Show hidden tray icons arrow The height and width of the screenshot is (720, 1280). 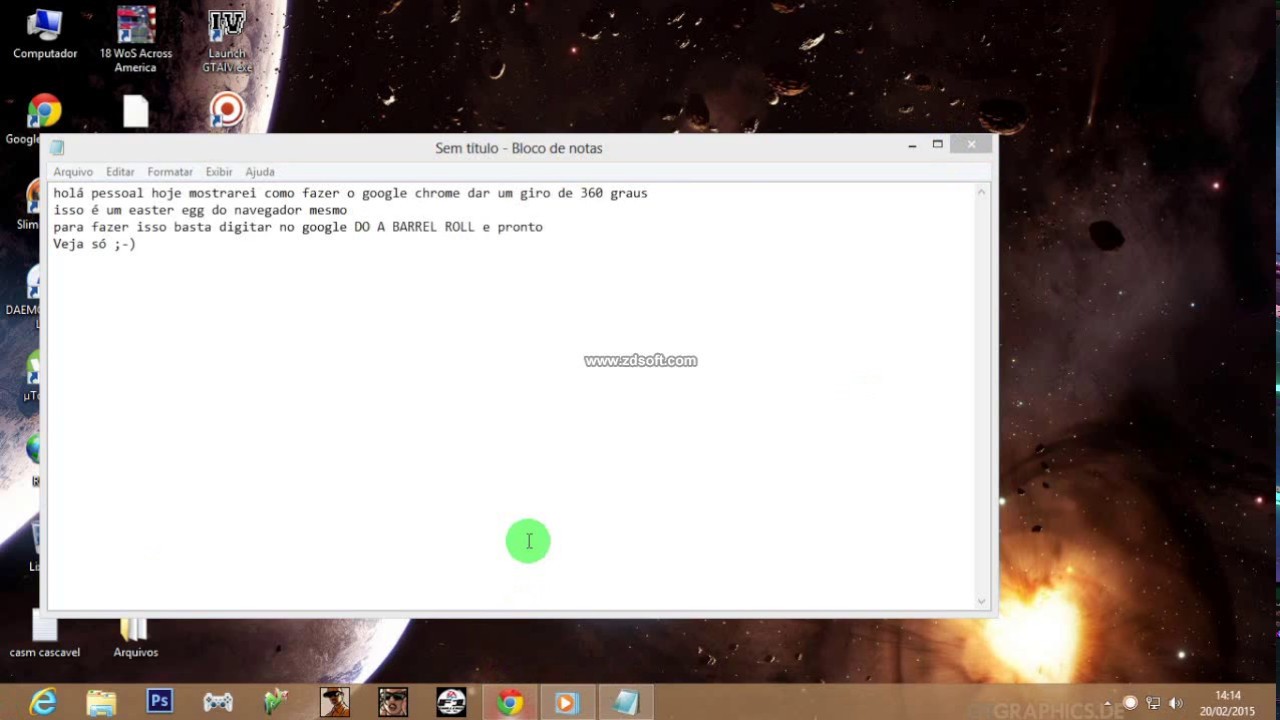[1107, 704]
